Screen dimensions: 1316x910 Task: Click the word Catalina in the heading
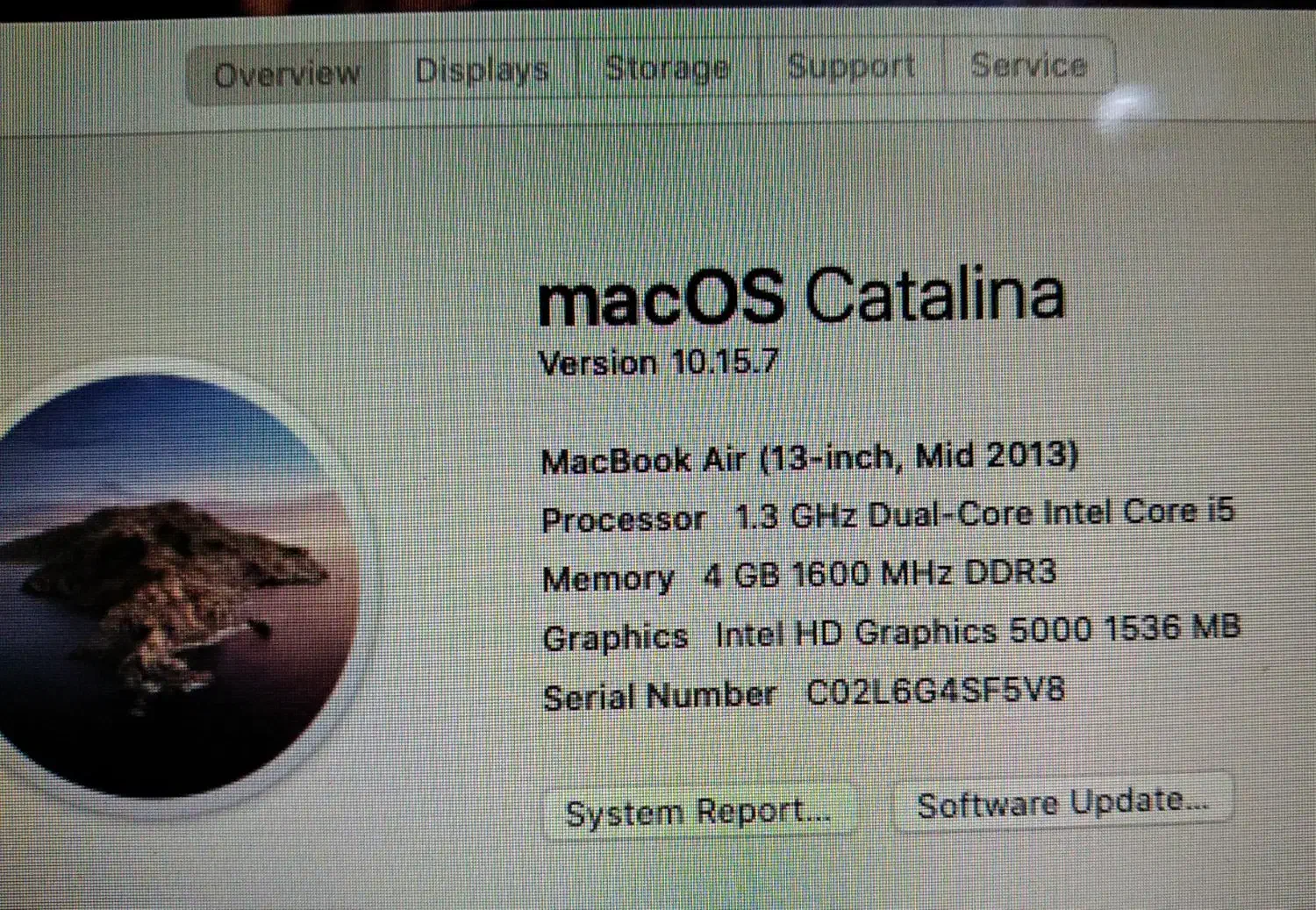(x=934, y=292)
